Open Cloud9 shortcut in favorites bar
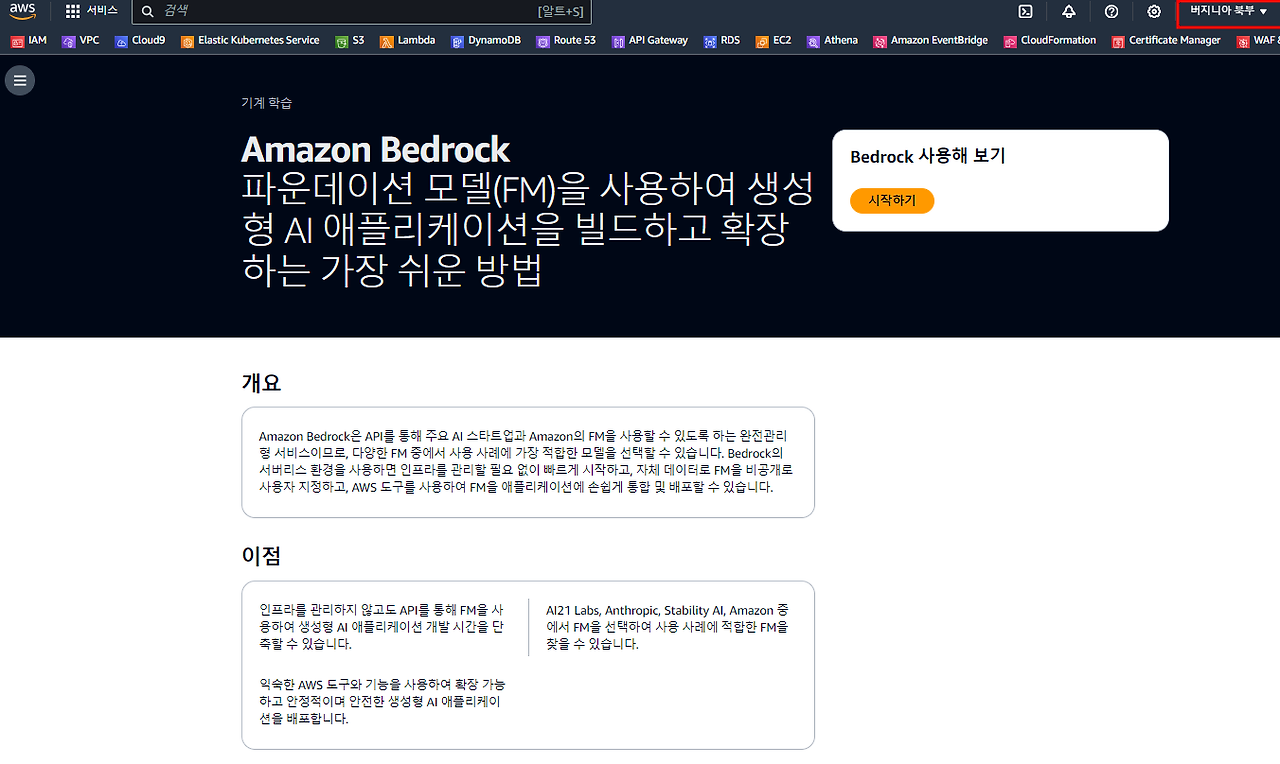This screenshot has height=764, width=1280. [140, 41]
